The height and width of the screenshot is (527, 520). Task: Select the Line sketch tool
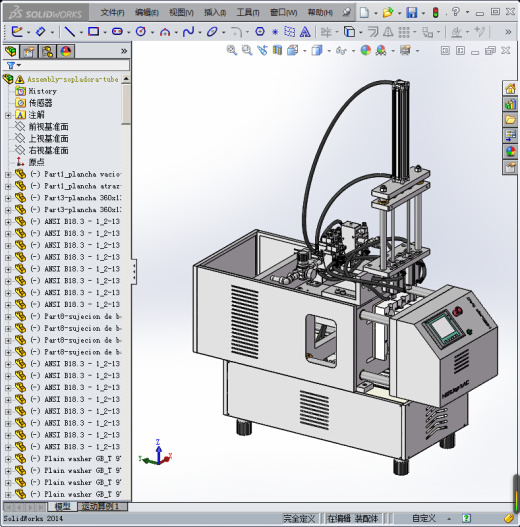coord(70,32)
